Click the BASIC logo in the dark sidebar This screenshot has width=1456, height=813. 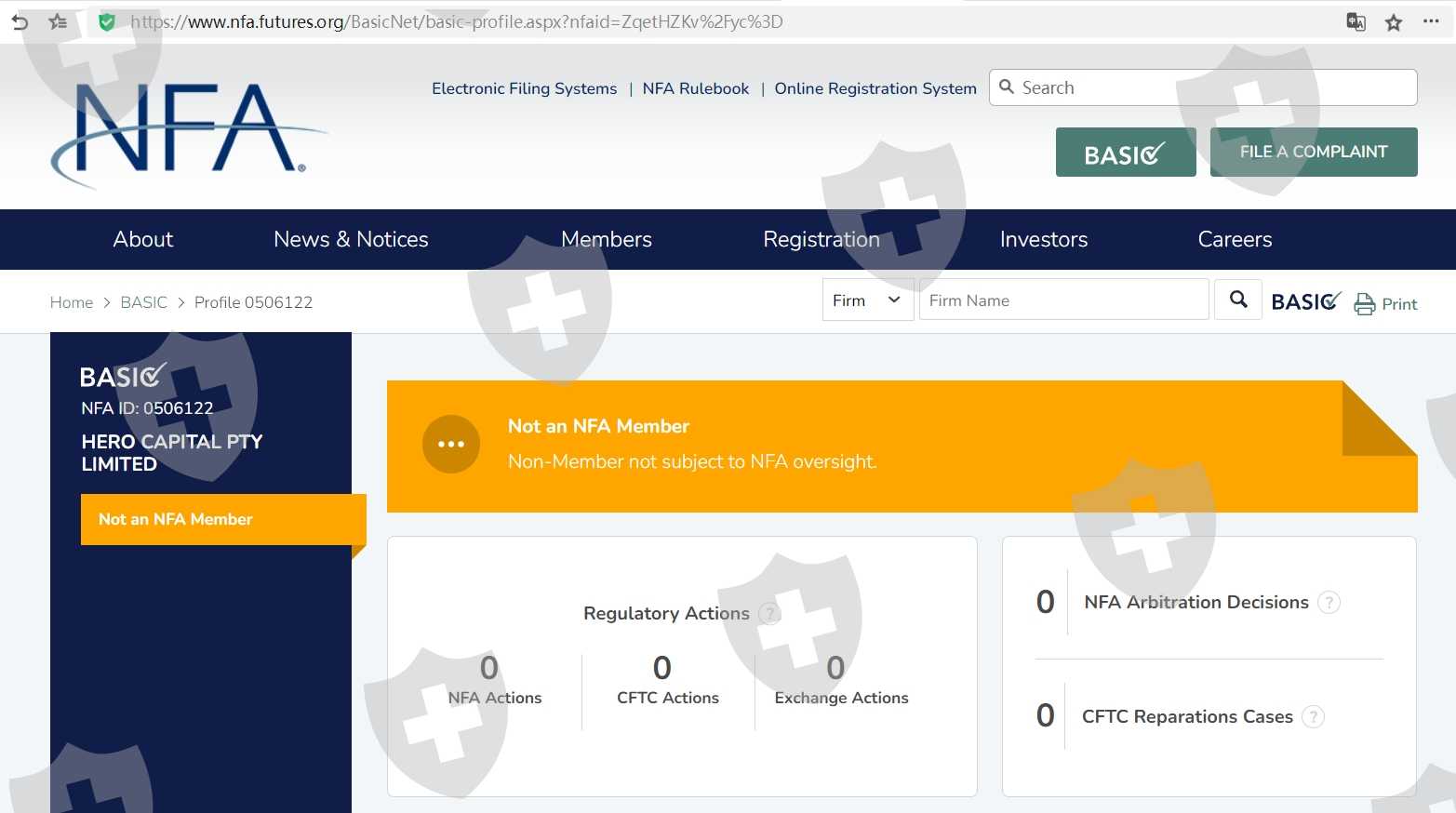124,375
